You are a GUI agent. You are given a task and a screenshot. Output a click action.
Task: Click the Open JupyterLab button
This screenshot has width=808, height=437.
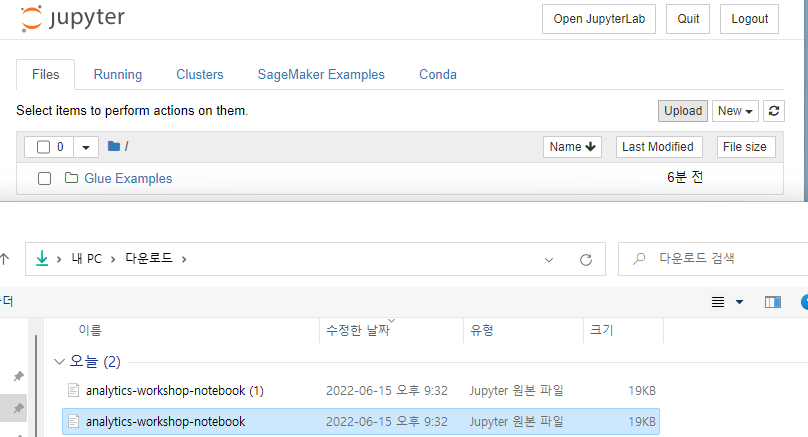[599, 19]
